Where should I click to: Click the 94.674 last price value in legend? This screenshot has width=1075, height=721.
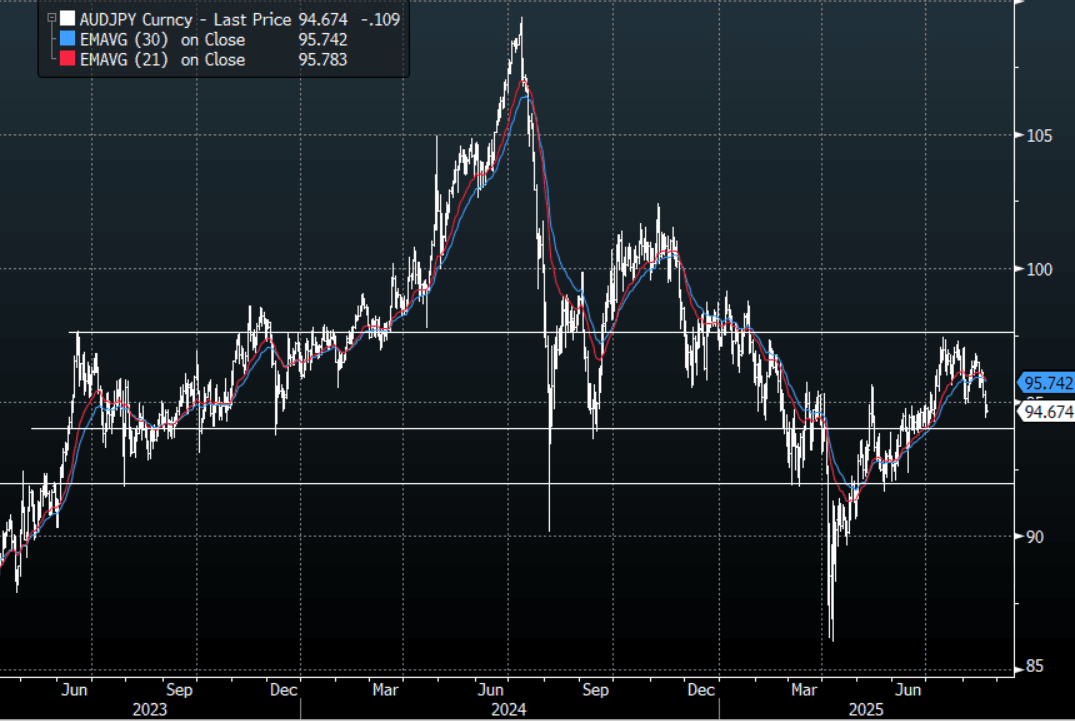(x=322, y=19)
